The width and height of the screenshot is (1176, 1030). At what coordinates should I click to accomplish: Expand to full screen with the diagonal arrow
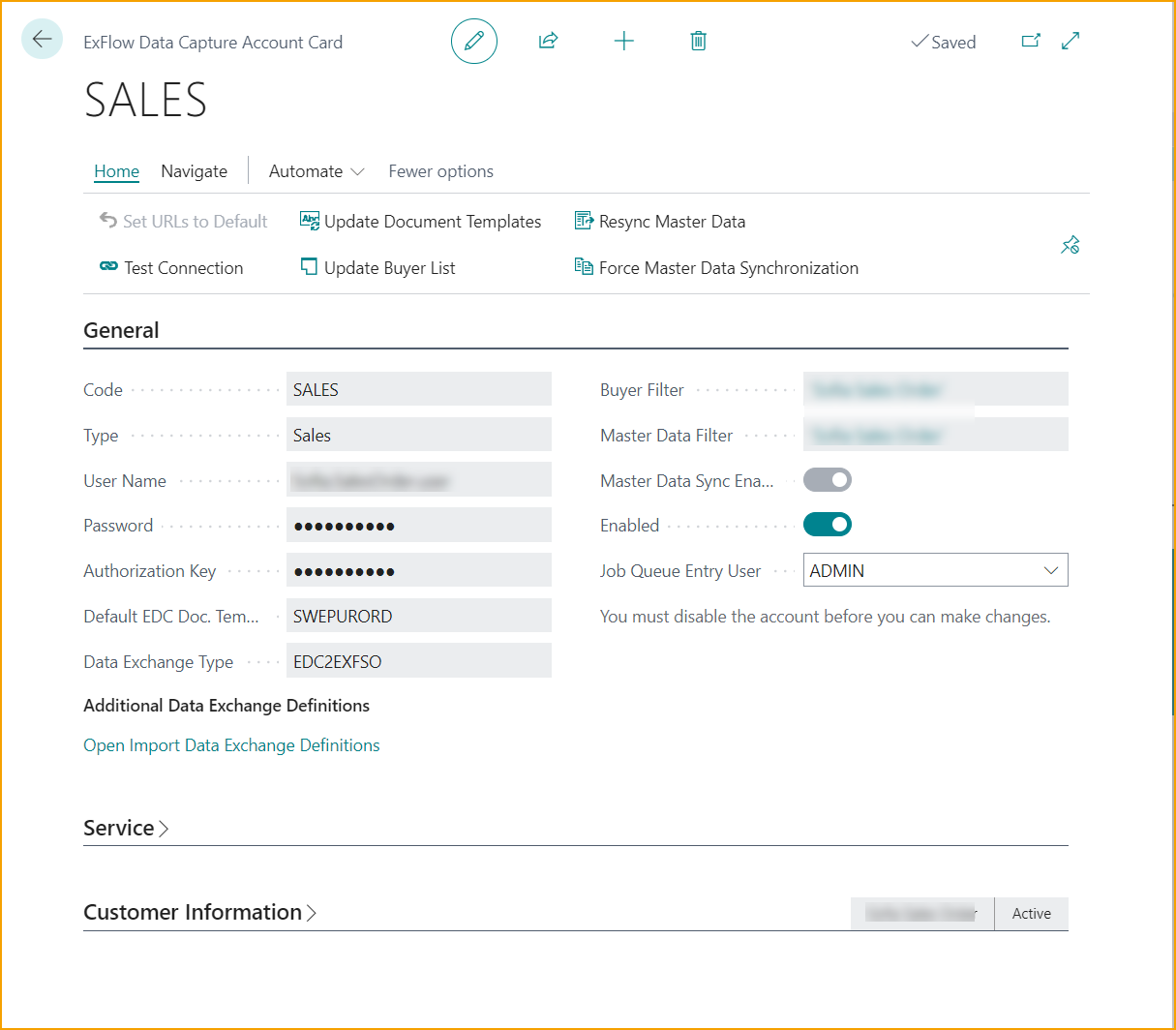[x=1069, y=41]
